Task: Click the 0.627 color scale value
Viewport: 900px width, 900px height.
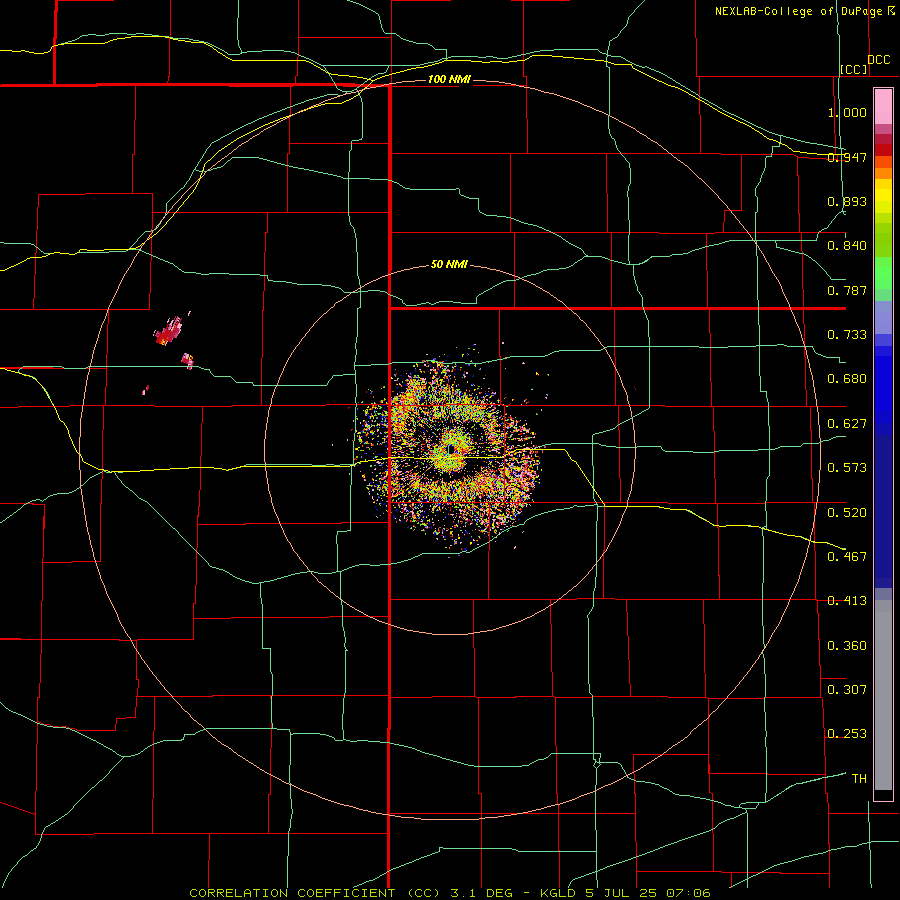Action: (x=847, y=424)
